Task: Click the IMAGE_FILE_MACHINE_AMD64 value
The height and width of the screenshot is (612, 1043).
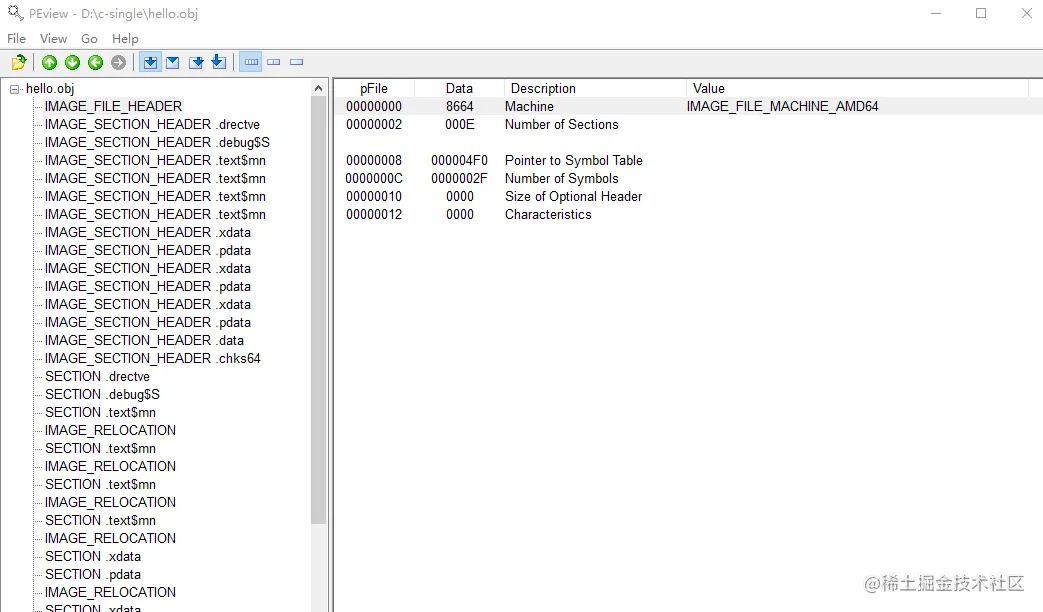Action: 782,106
